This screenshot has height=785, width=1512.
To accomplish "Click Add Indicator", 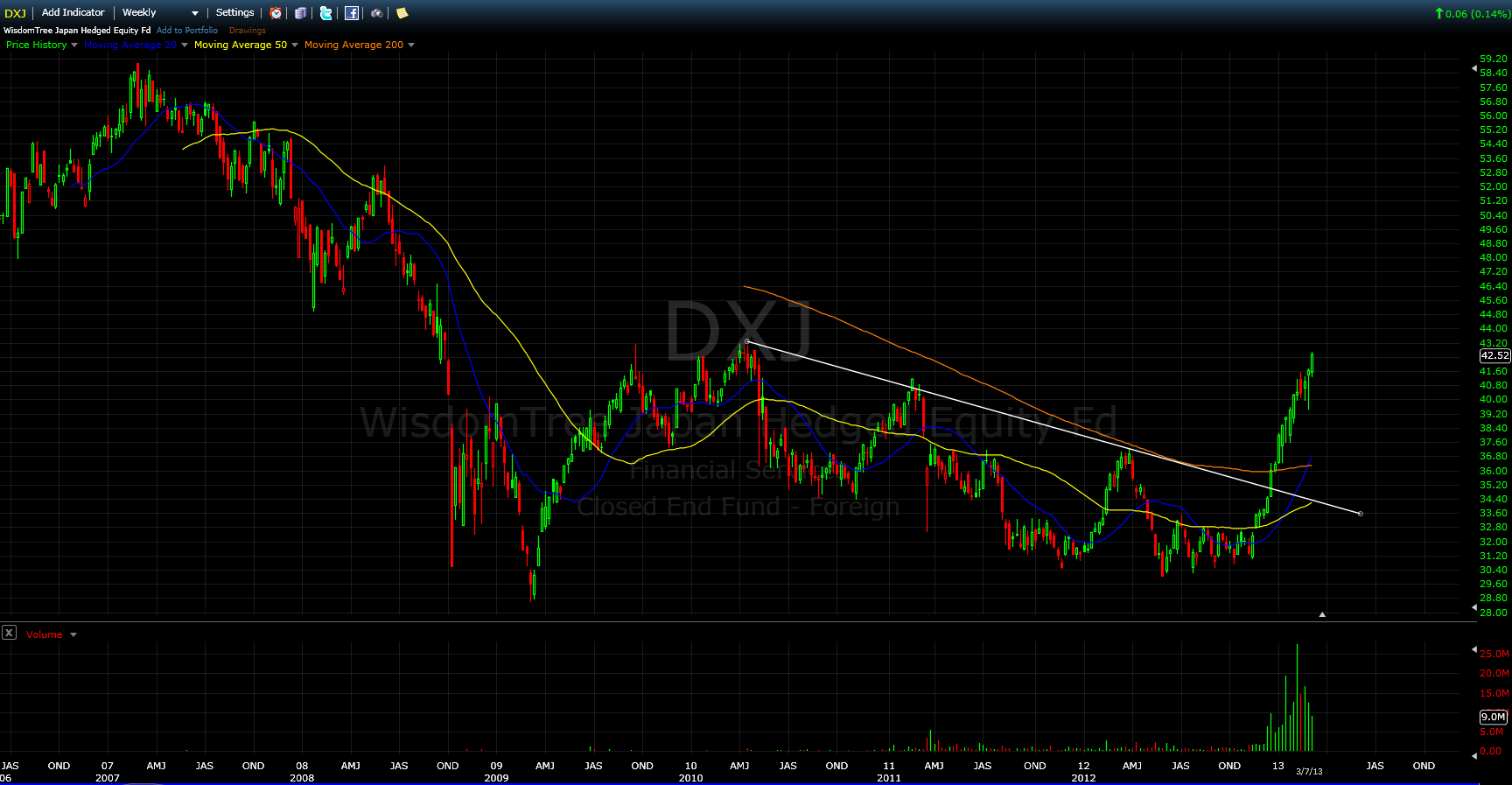I will [x=73, y=12].
